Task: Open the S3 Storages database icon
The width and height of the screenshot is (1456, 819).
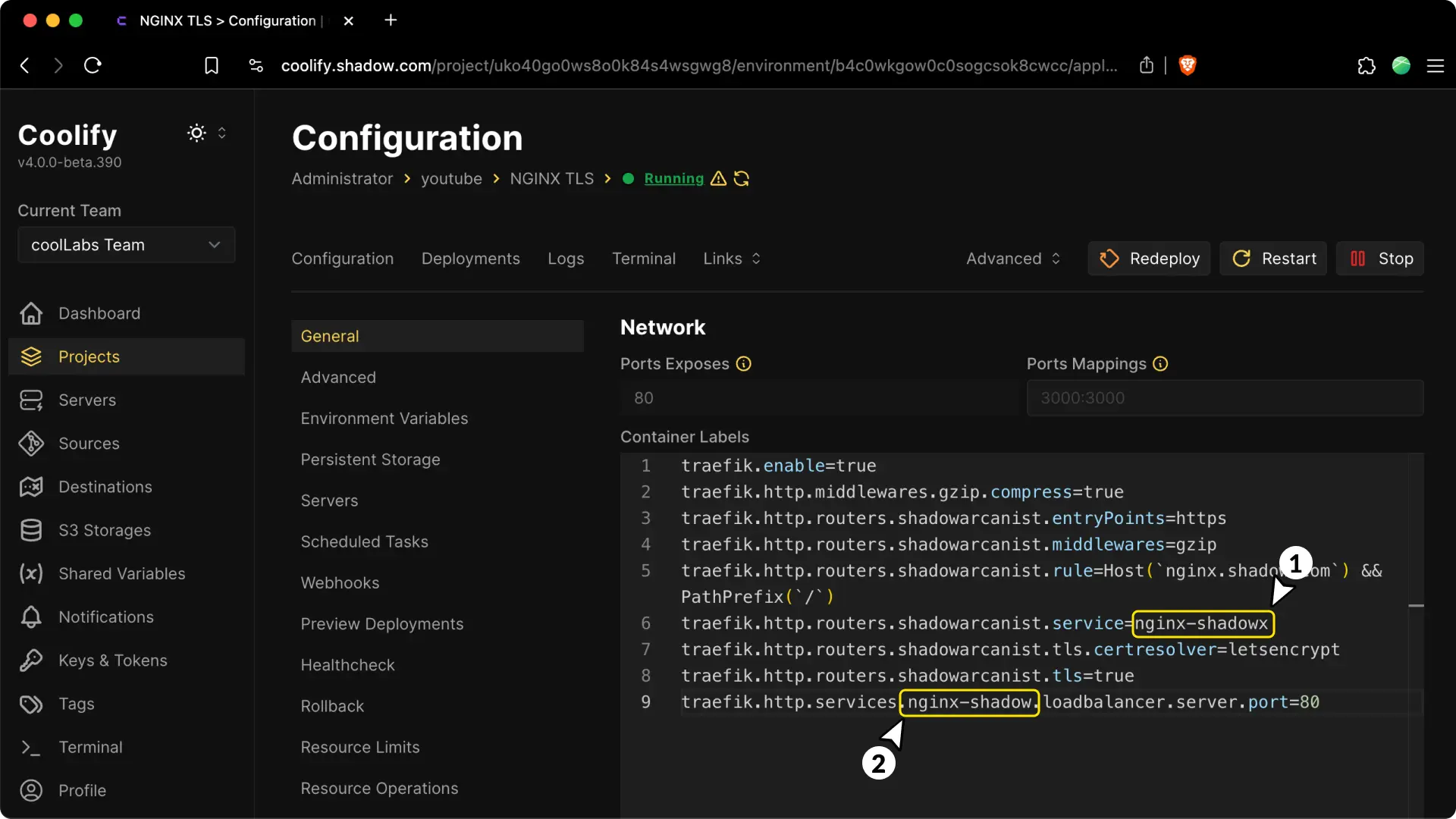Action: coord(31,530)
